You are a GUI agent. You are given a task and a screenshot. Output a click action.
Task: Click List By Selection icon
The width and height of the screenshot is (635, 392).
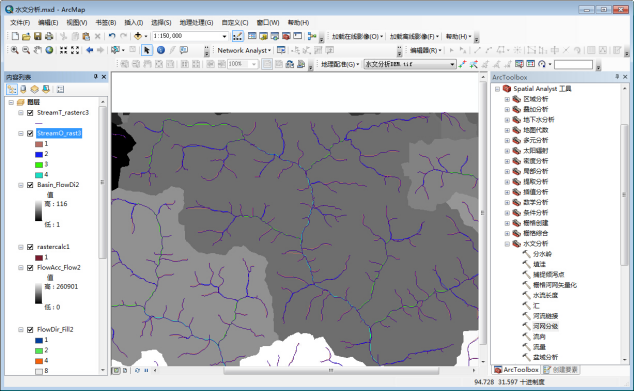pyautogui.click(x=46, y=89)
